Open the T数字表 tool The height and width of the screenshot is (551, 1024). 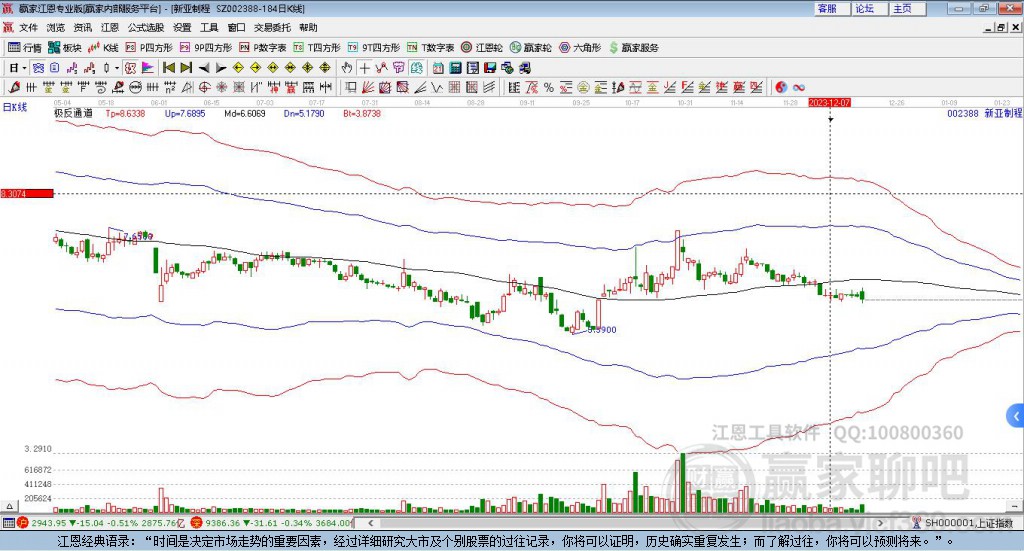tap(430, 48)
